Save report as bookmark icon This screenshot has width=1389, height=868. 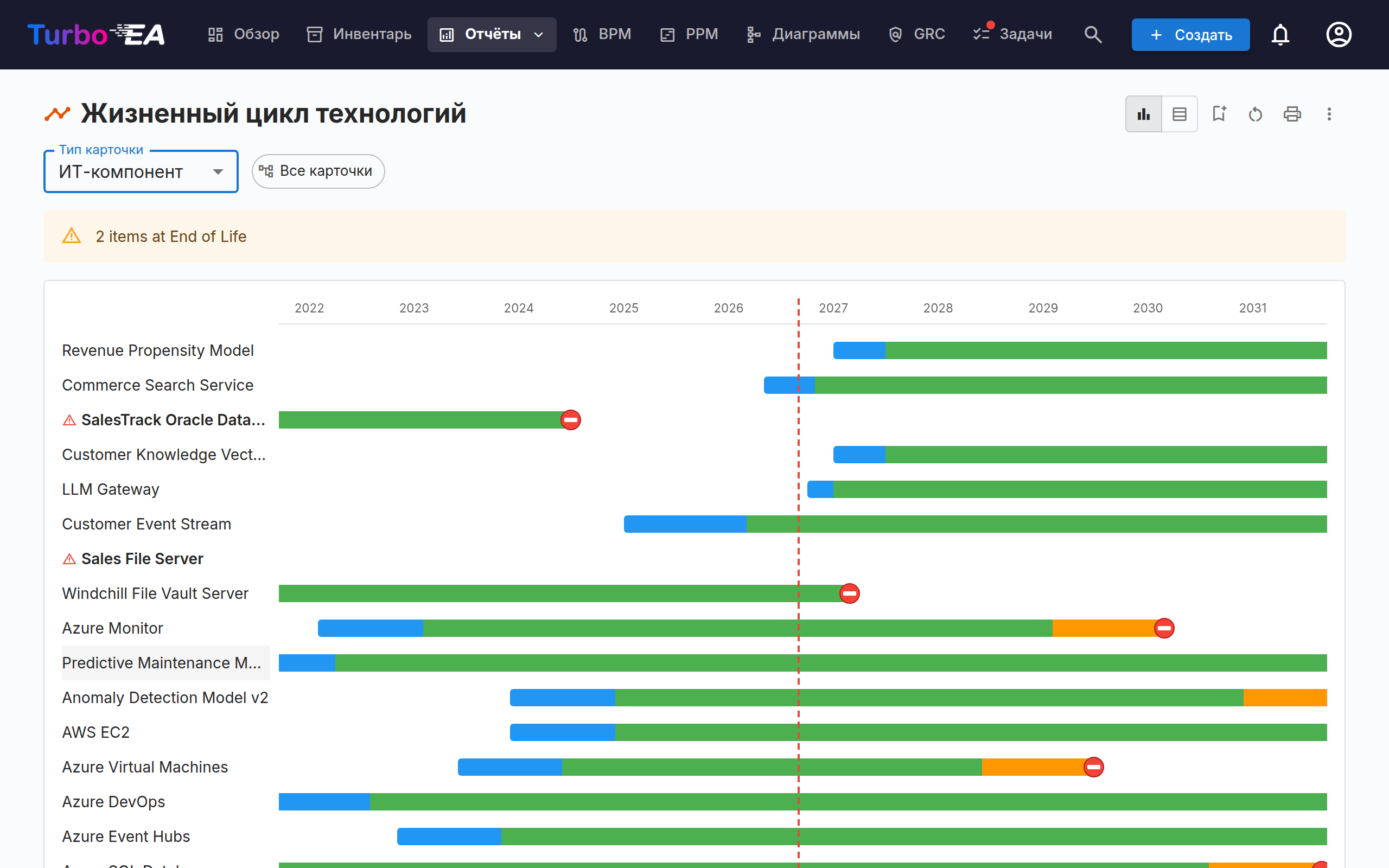pos(1219,114)
